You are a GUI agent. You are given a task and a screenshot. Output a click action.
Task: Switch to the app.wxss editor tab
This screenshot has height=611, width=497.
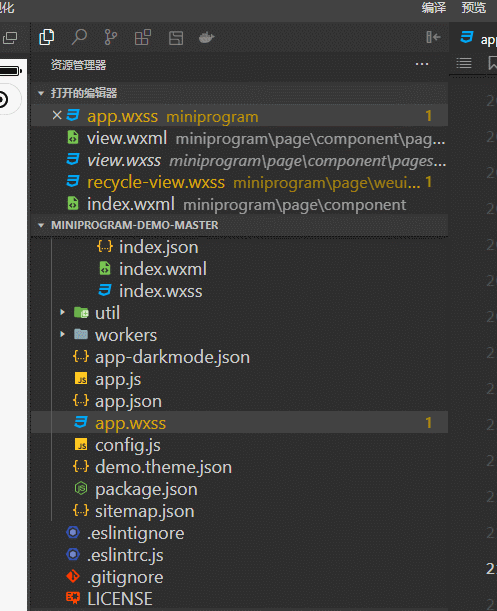click(478, 38)
